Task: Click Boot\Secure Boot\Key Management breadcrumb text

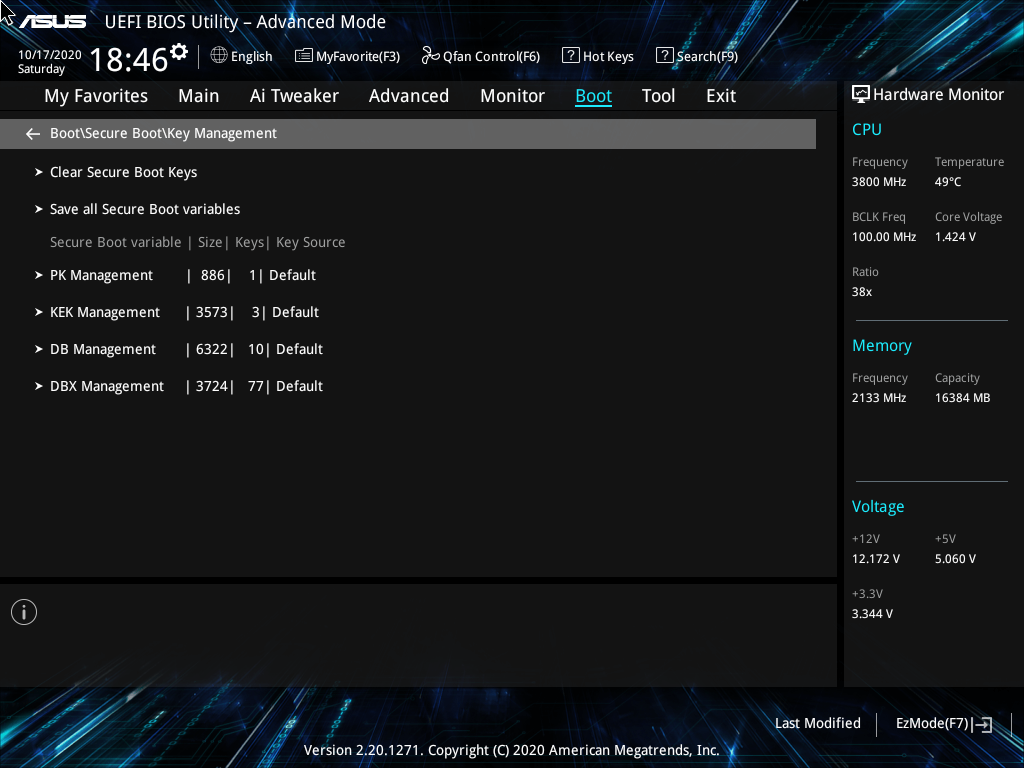Action: point(163,134)
